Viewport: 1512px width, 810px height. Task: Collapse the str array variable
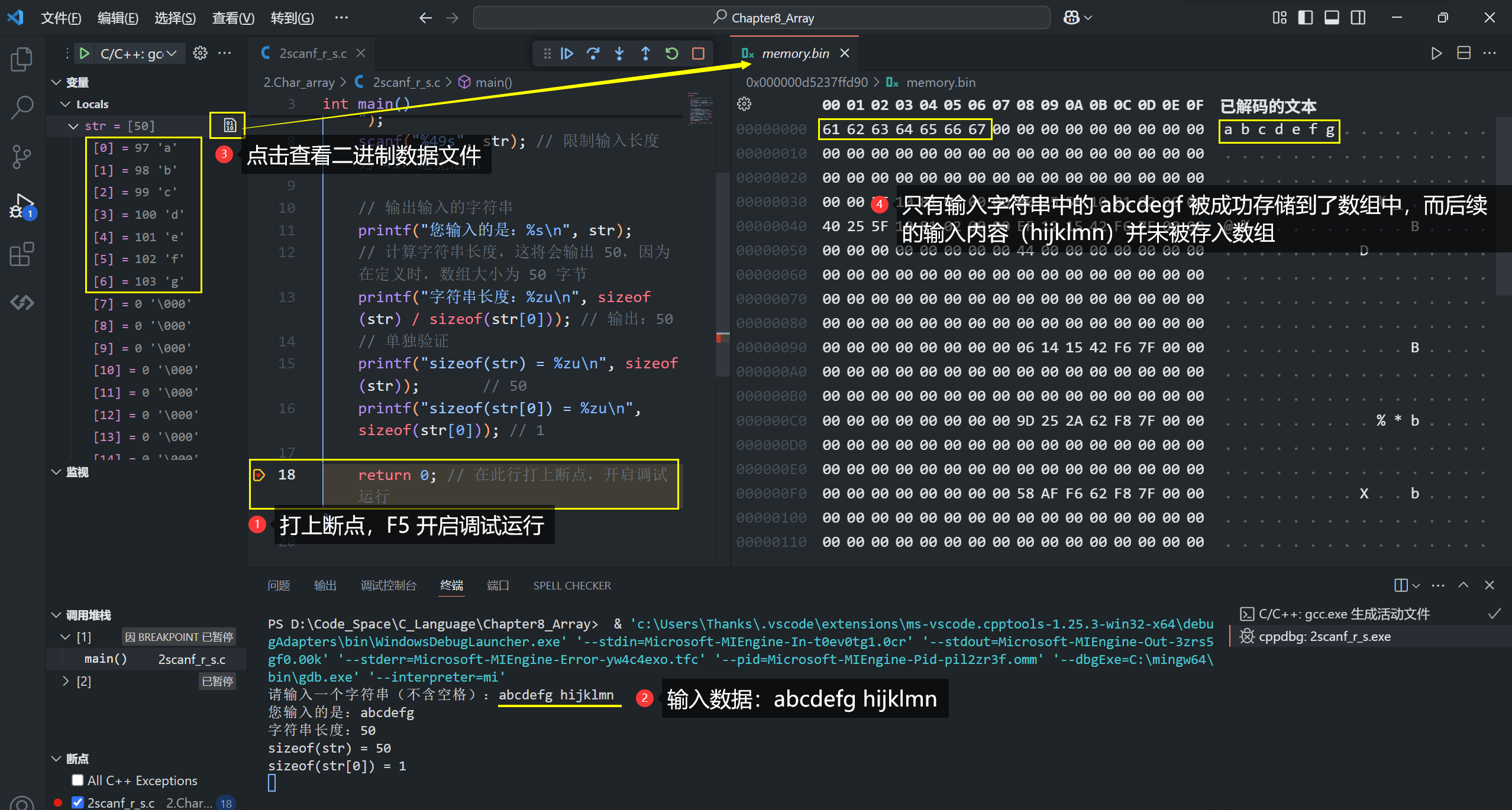(x=73, y=126)
